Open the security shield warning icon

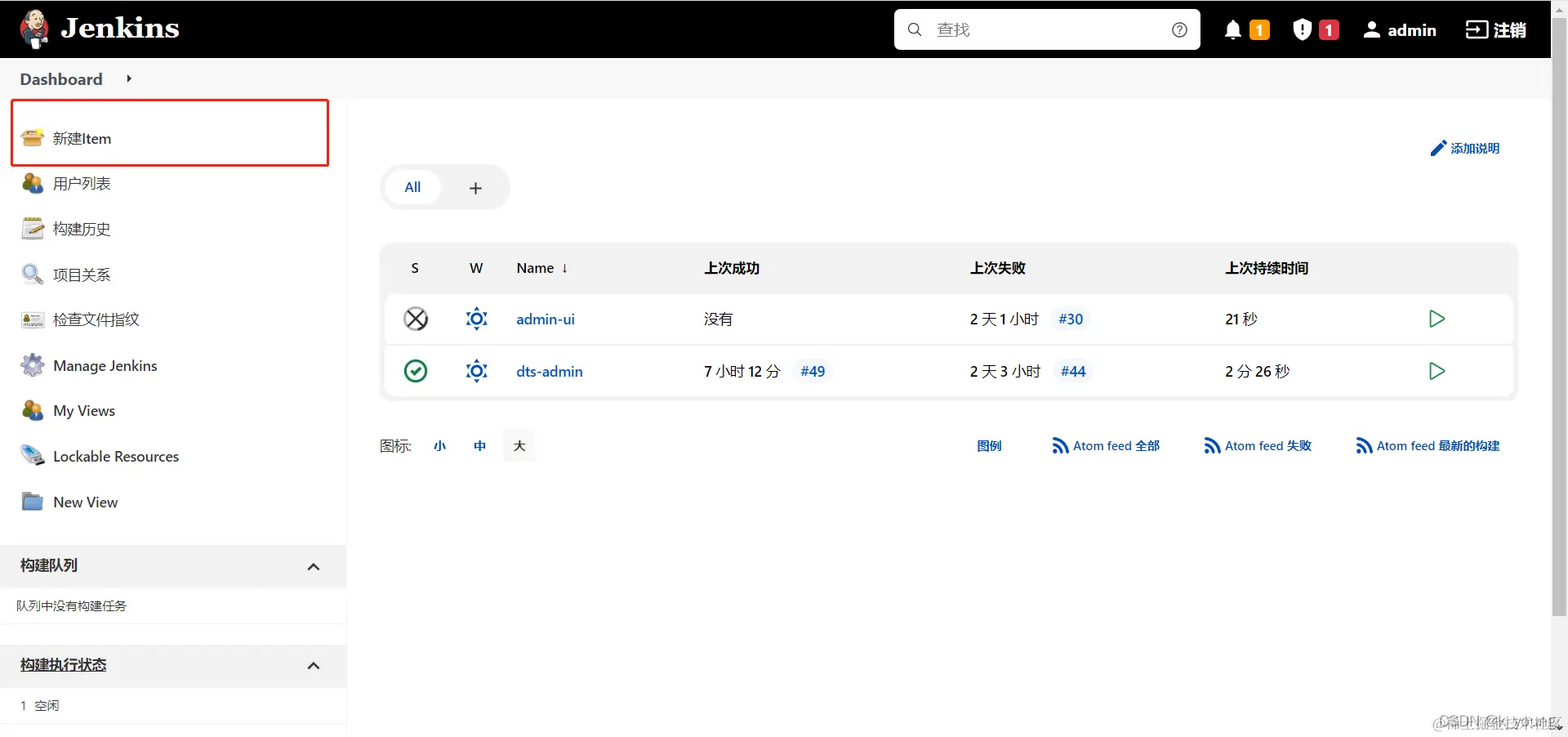pyautogui.click(x=1303, y=30)
